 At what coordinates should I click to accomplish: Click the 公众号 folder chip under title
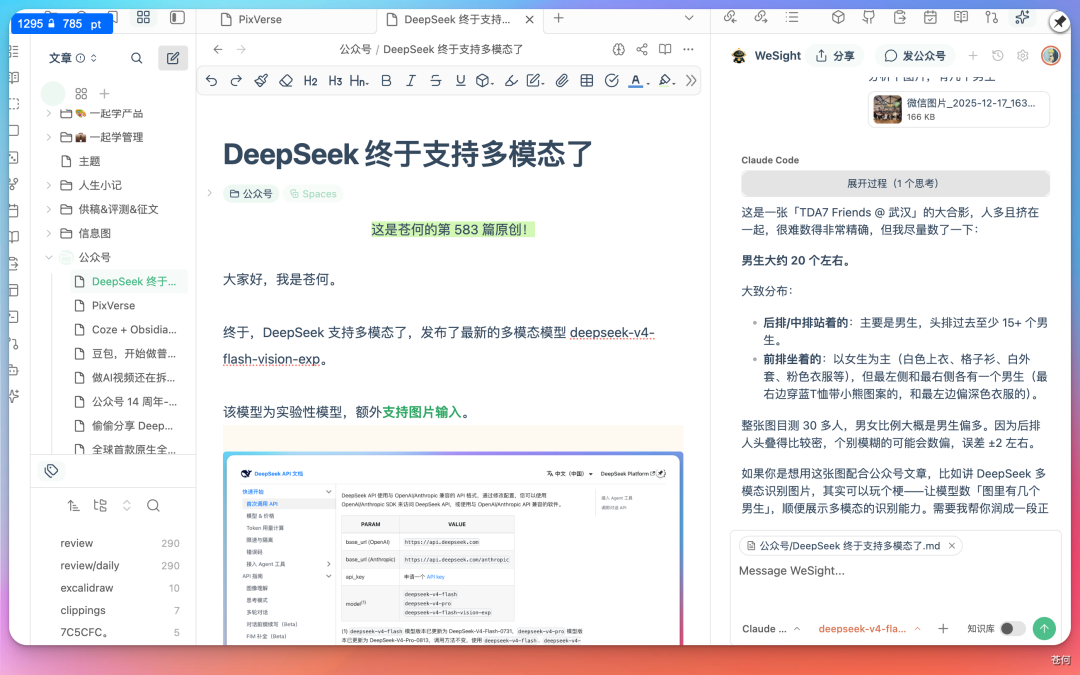[x=251, y=194]
